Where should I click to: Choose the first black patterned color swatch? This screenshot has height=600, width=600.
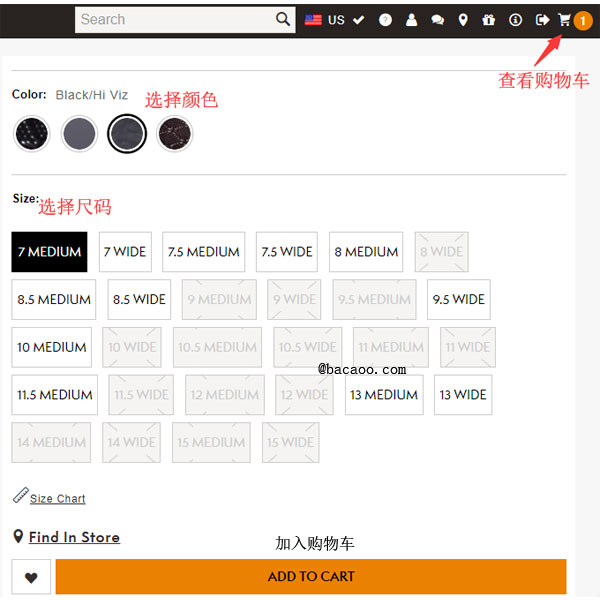[x=32, y=133]
